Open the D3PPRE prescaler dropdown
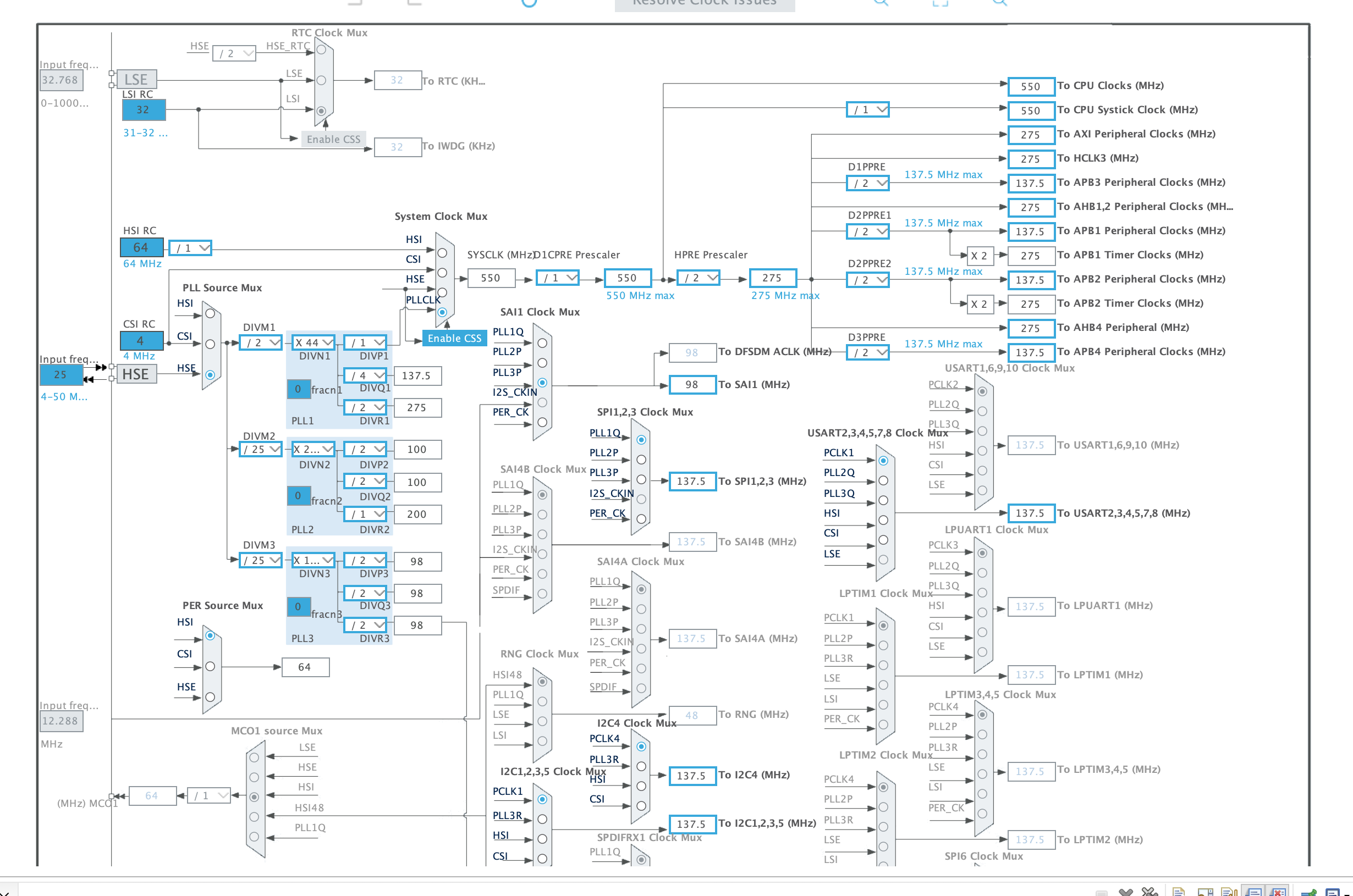1353x896 pixels. point(868,352)
